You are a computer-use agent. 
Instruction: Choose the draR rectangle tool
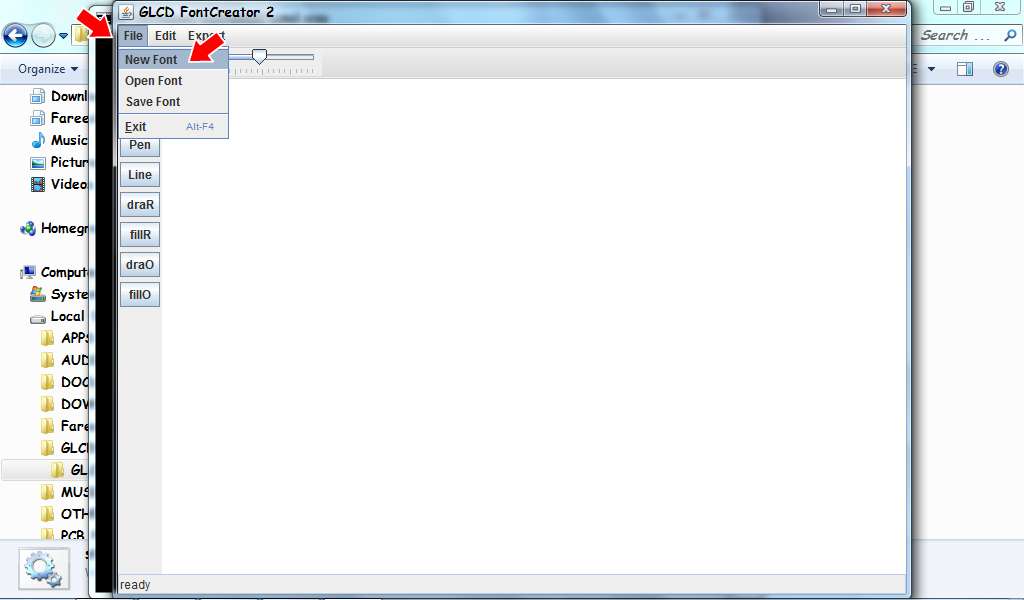139,204
